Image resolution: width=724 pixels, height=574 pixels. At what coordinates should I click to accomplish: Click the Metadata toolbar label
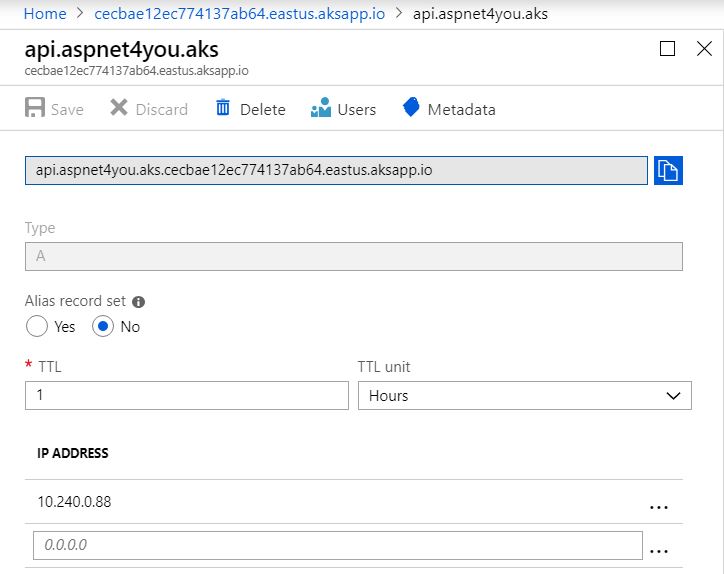tap(461, 109)
